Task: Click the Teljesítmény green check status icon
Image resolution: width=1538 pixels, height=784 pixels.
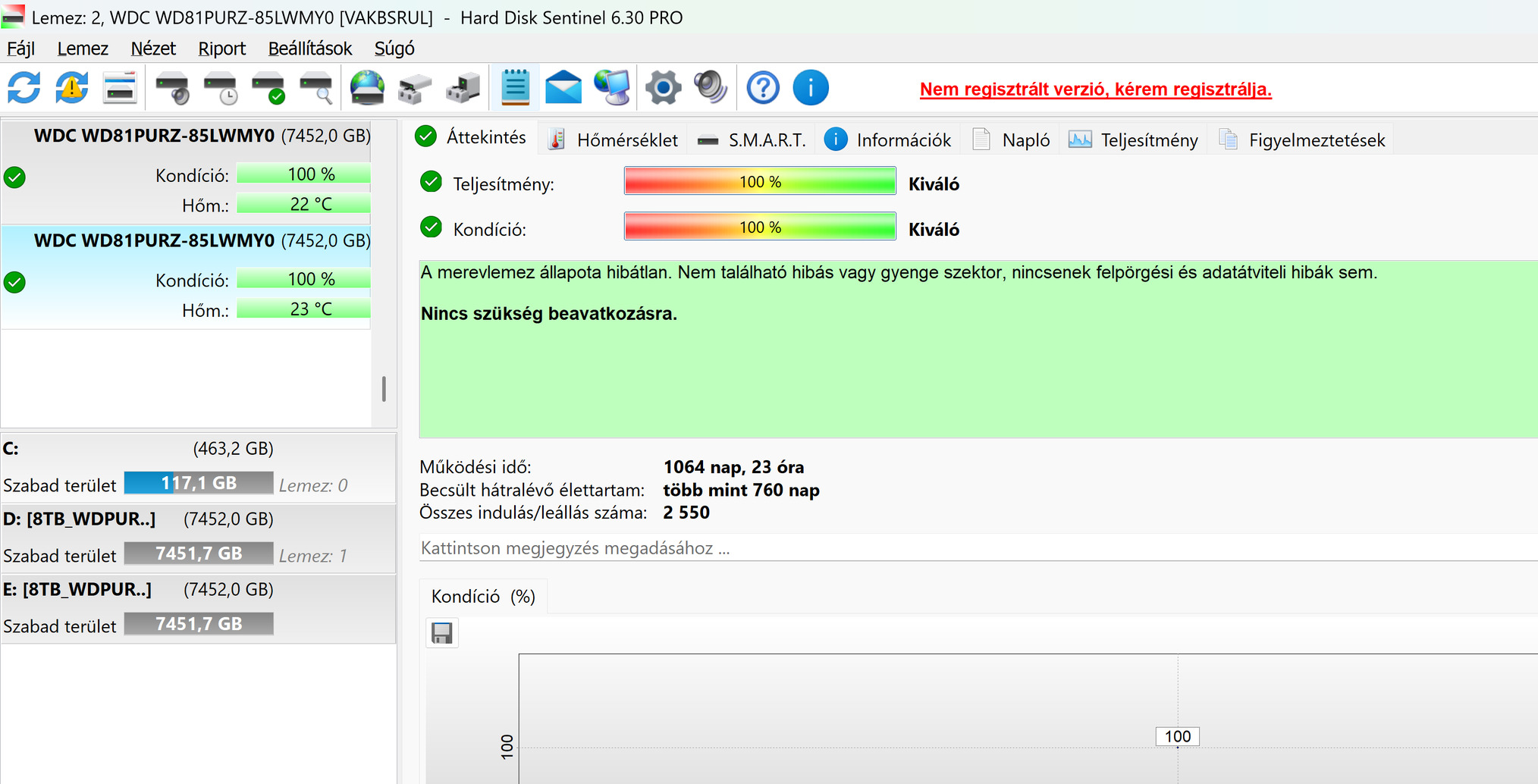Action: point(432,182)
